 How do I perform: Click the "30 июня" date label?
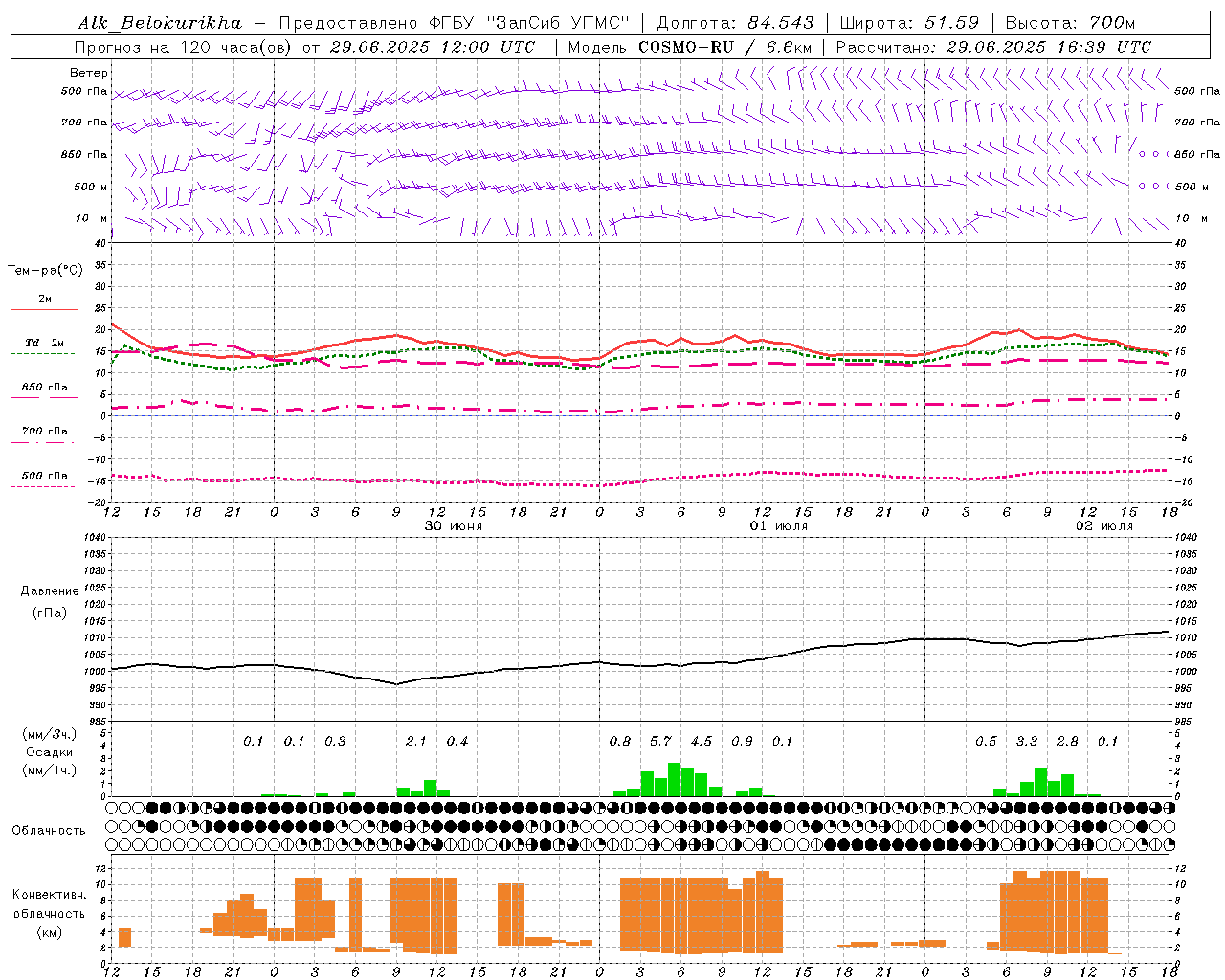point(454,526)
